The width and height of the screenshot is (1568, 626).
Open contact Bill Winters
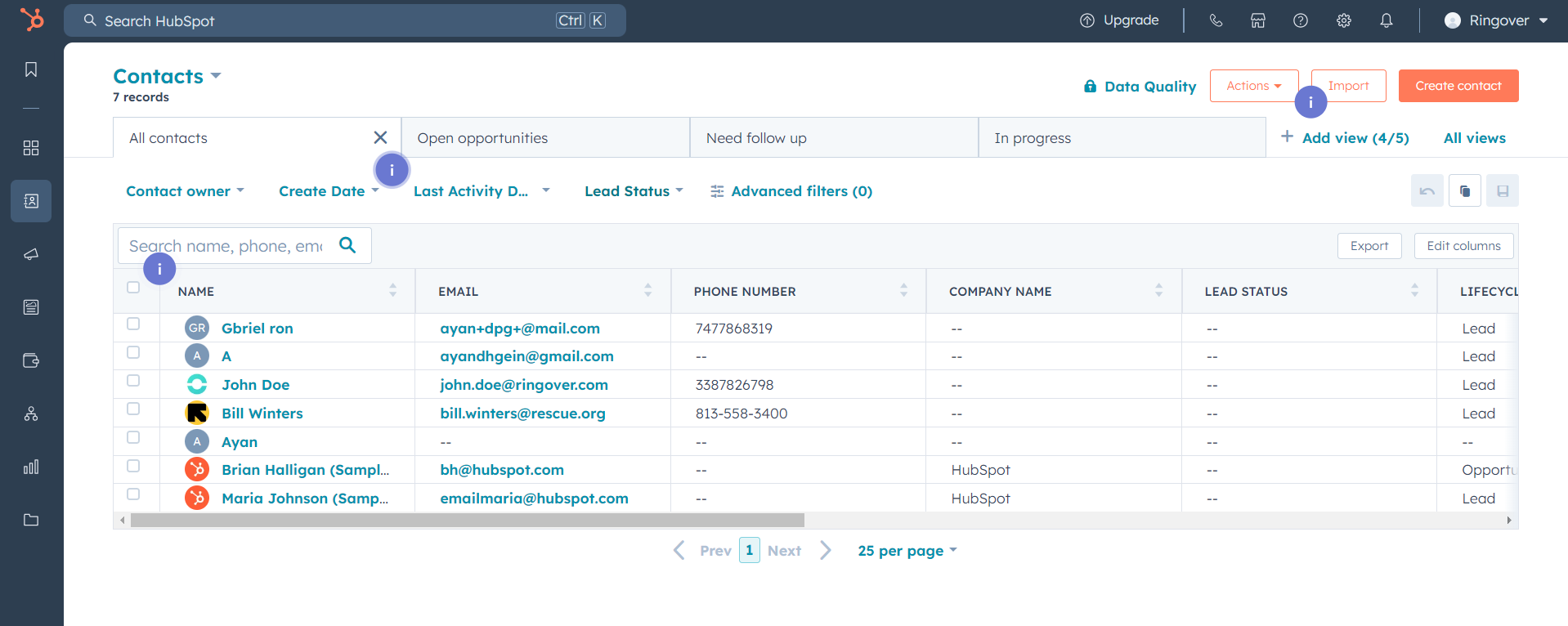(262, 413)
